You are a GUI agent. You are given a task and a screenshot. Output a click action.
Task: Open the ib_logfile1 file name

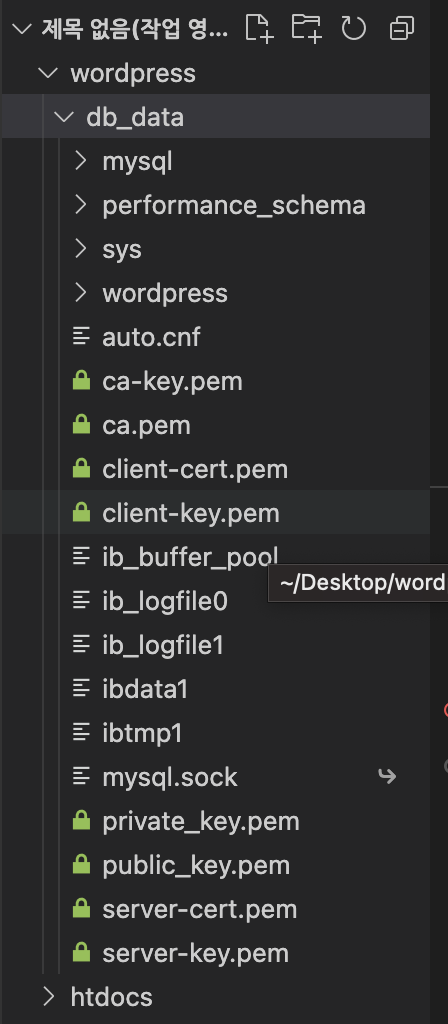(163, 645)
